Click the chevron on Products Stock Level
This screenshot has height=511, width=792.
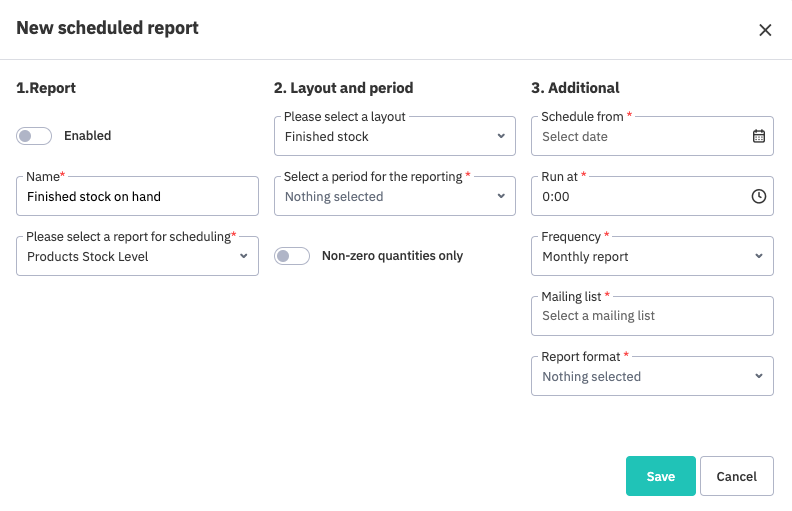point(243,256)
